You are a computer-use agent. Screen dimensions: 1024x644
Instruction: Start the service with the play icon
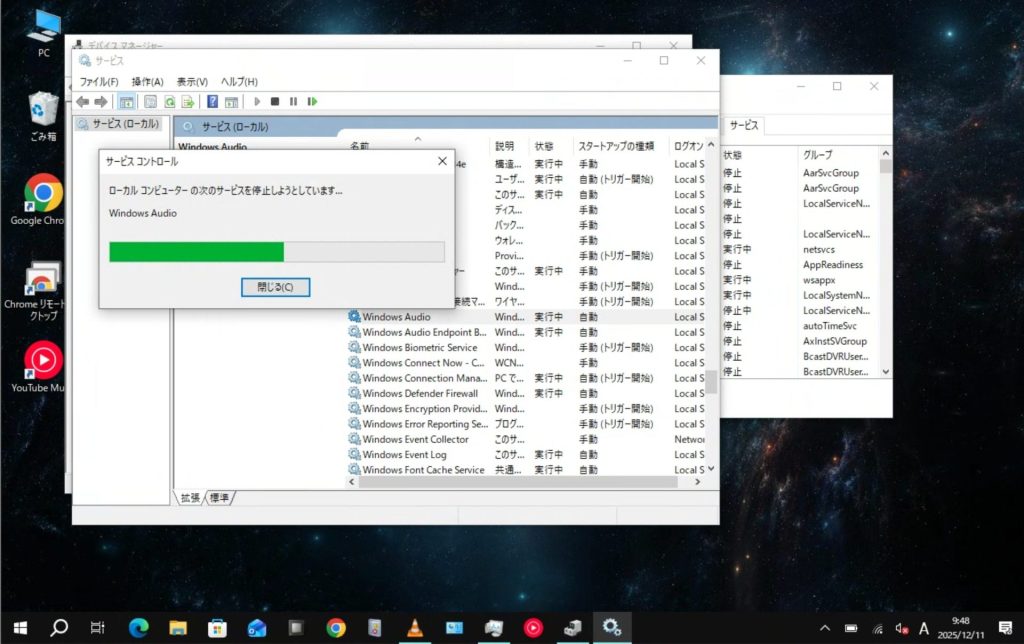pos(258,101)
